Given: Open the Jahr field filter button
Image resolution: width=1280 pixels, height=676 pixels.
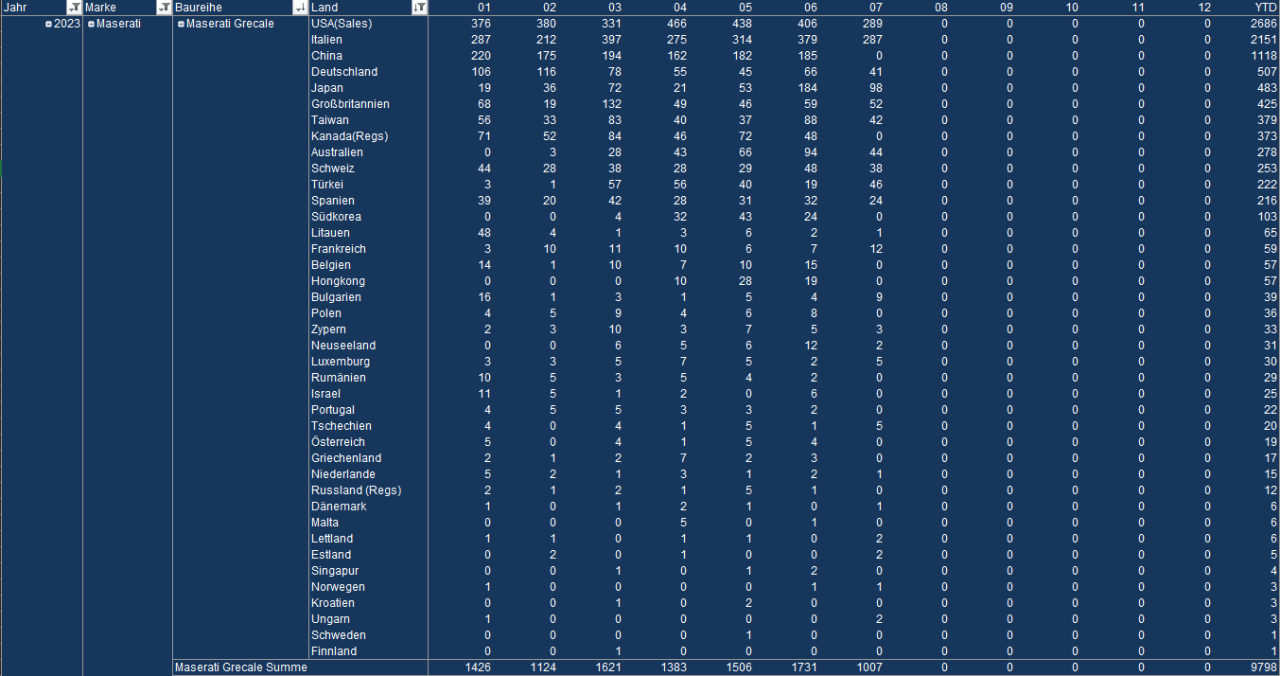Looking at the screenshot, I should click(x=73, y=8).
